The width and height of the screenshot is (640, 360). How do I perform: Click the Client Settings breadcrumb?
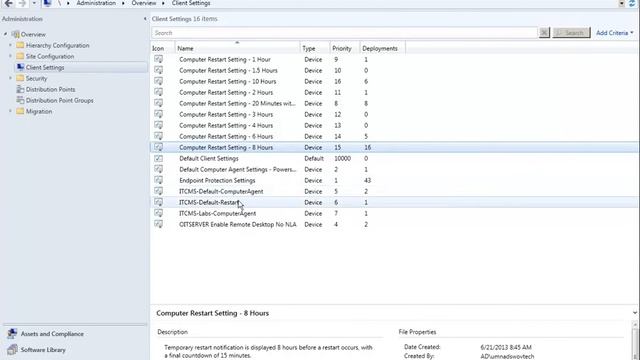tap(191, 3)
